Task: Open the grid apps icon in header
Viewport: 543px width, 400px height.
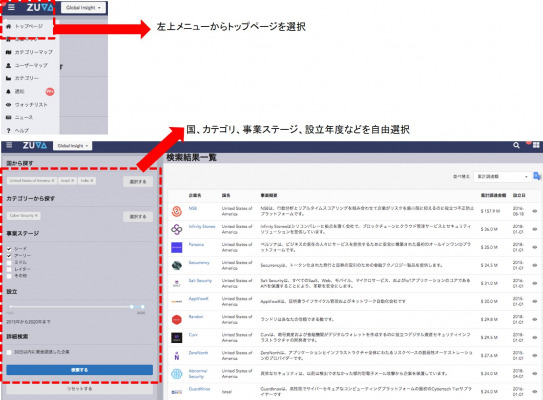Action: 536,145
